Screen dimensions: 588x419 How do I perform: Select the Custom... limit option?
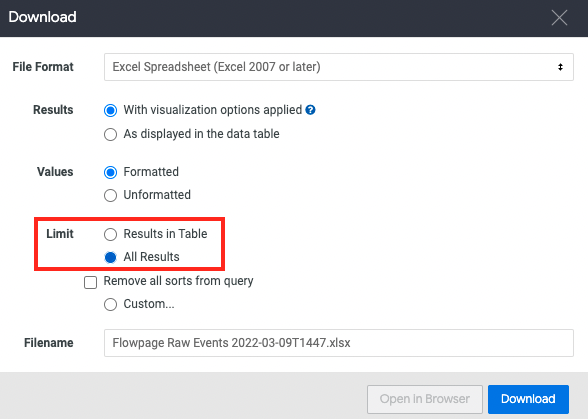point(110,304)
